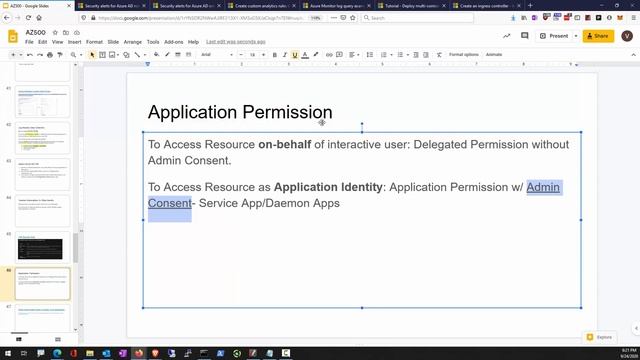Open the Add-ons menu
640x360 pixels.
(173, 42)
